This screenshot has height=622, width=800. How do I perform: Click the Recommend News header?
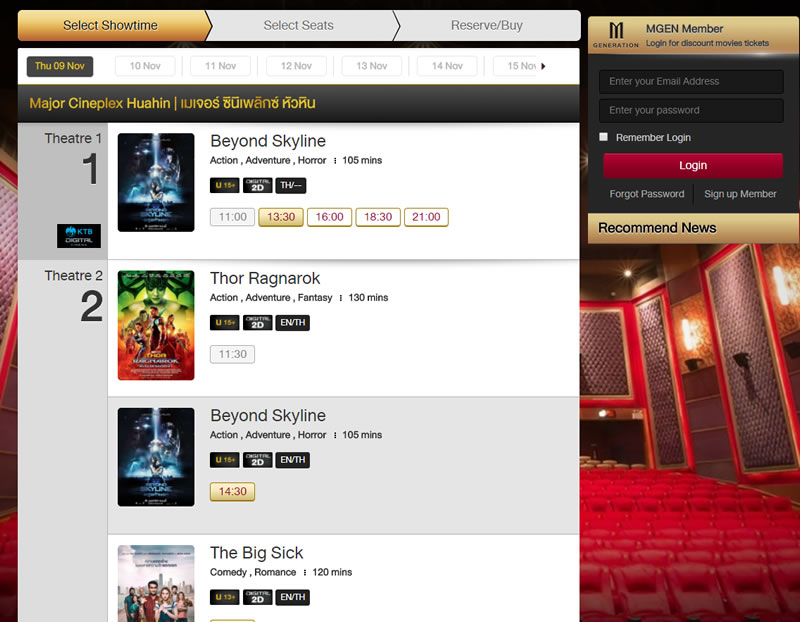[657, 228]
